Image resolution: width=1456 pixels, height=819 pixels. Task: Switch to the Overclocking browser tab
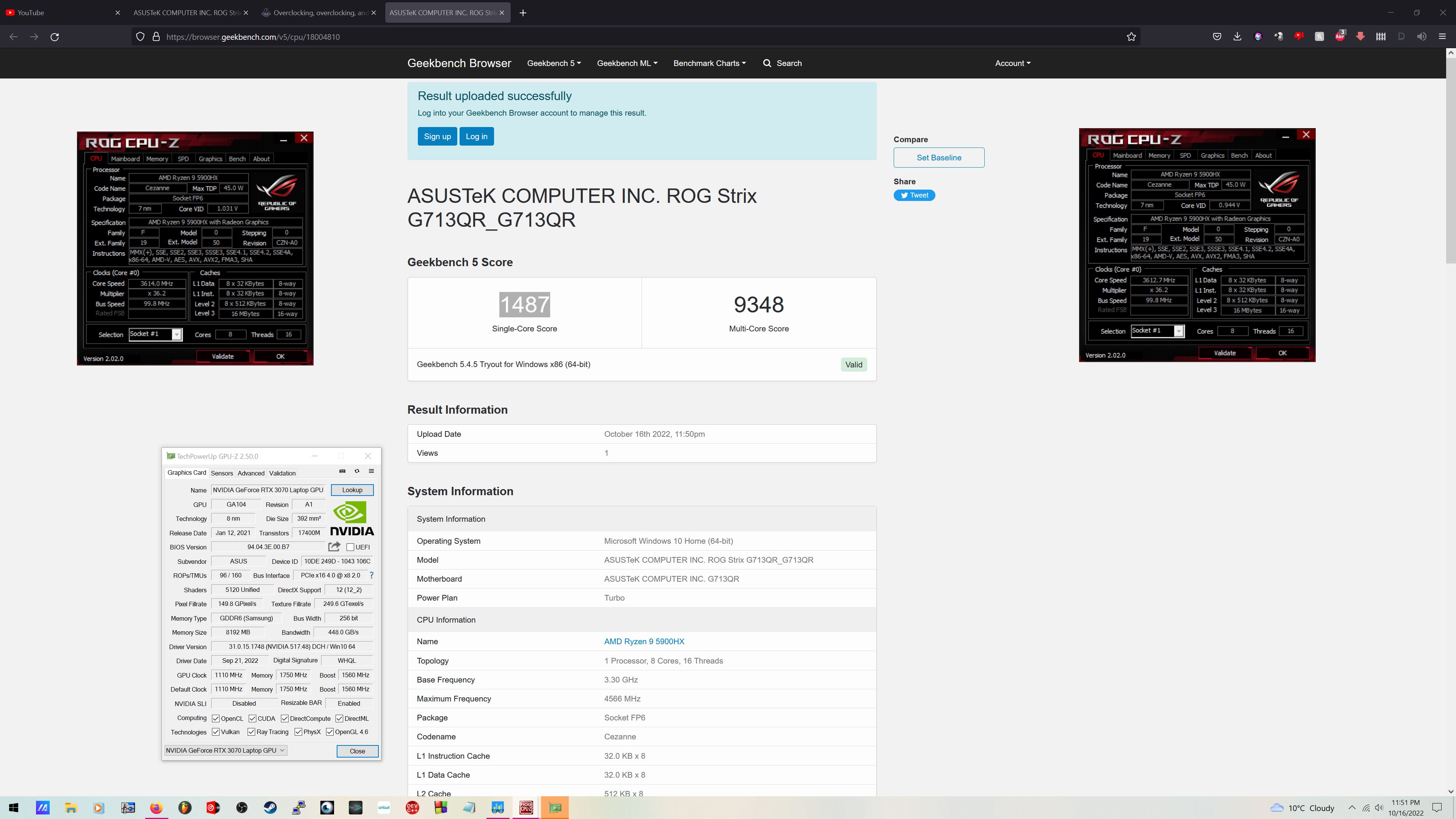319,13
